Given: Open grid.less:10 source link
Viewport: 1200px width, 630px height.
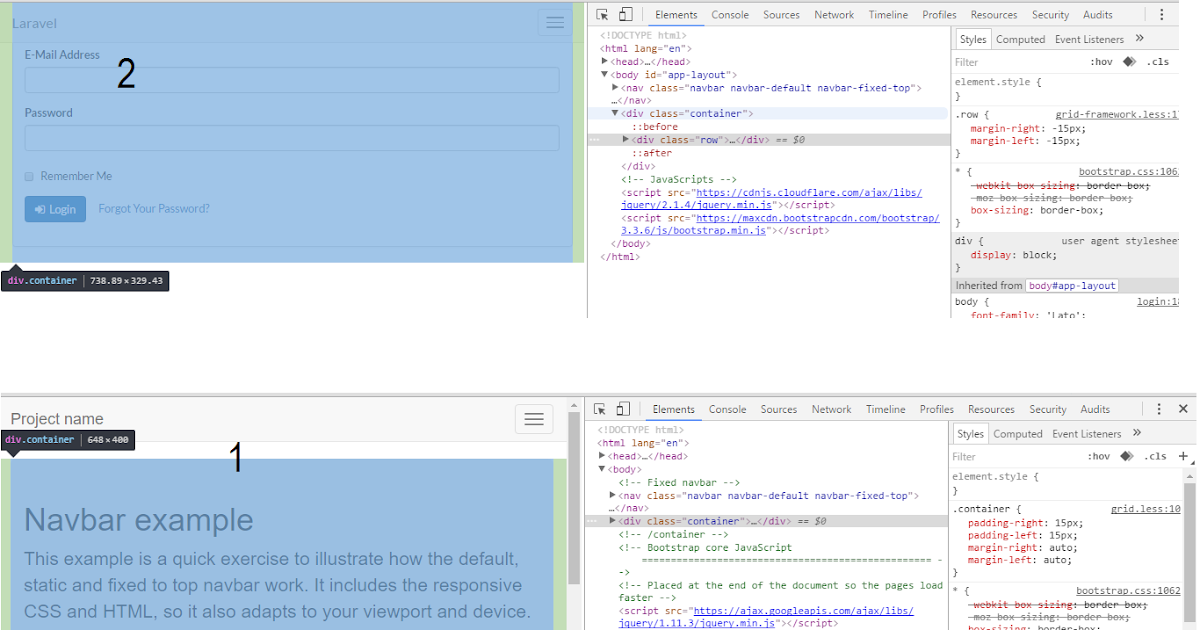Looking at the screenshot, I should 1146,508.
